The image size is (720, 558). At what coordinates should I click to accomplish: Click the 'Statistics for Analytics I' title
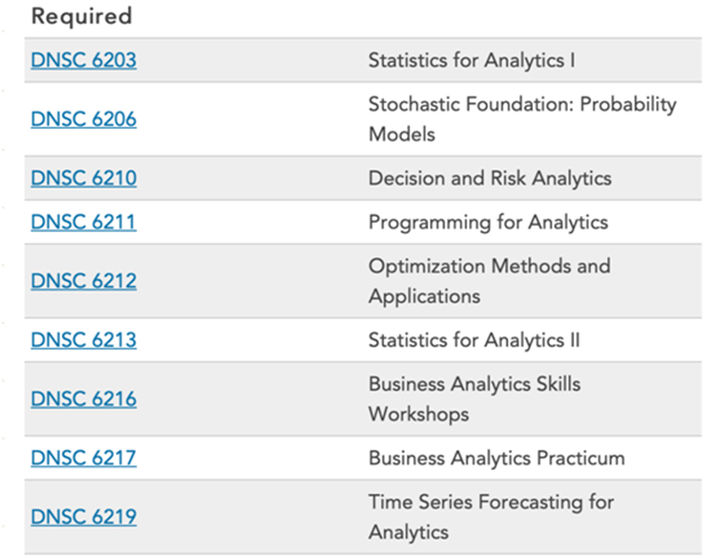coord(471,60)
